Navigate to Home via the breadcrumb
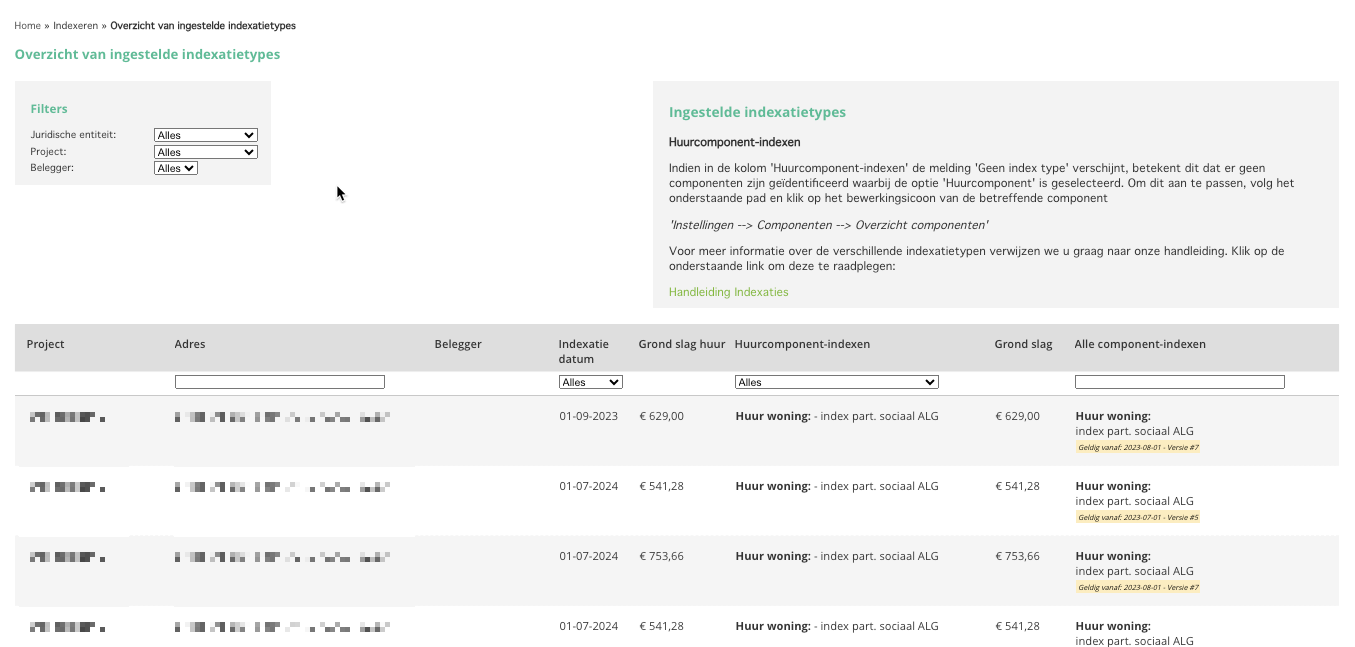Screen dimensions: 1355x647 point(27,25)
